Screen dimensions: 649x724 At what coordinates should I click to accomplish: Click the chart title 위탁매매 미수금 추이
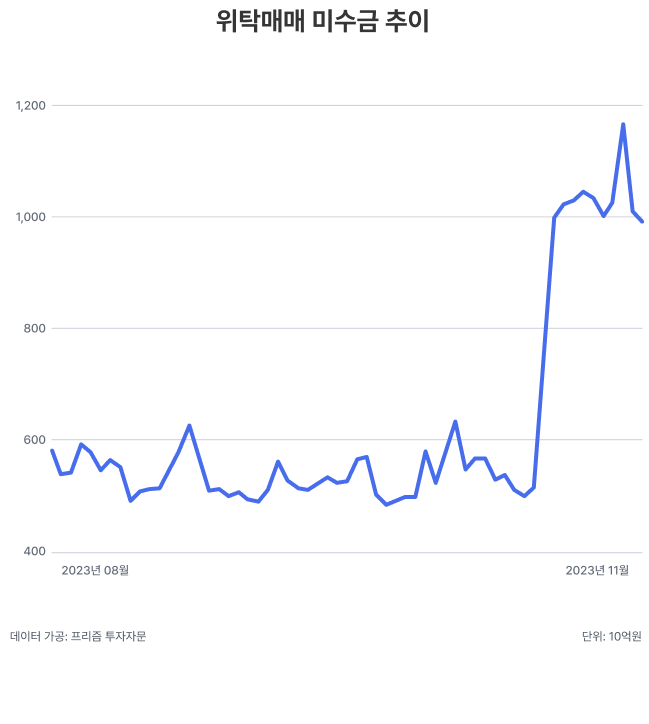(323, 21)
